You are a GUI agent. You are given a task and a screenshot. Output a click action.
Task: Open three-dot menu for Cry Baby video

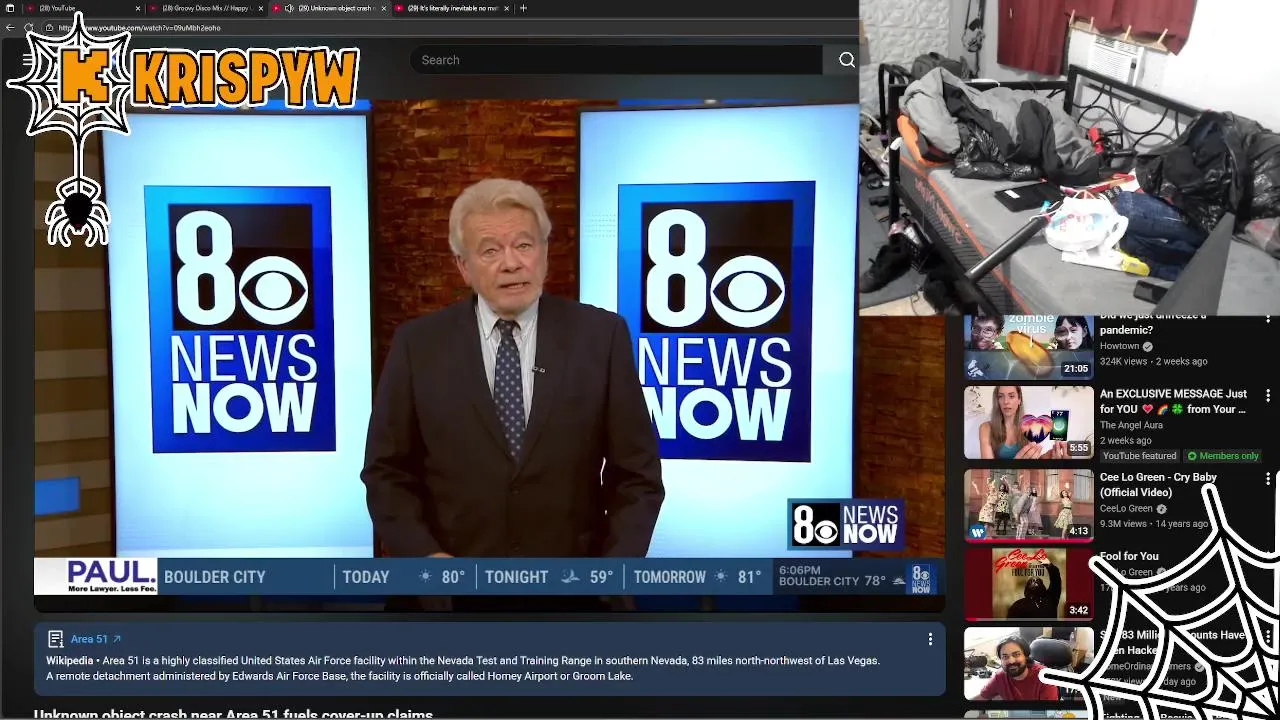click(x=1268, y=479)
